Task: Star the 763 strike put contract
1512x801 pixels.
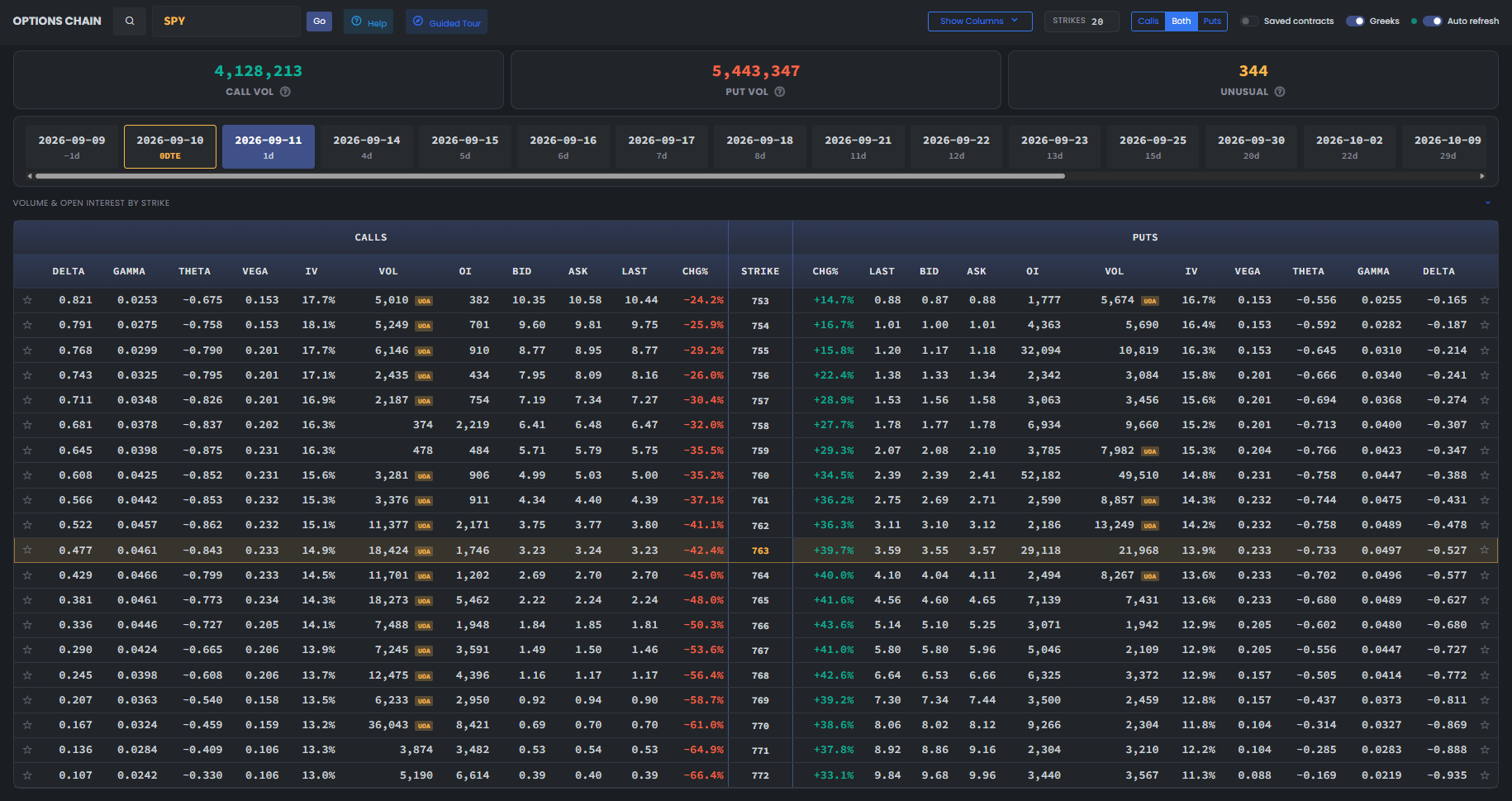Action: (x=1485, y=550)
